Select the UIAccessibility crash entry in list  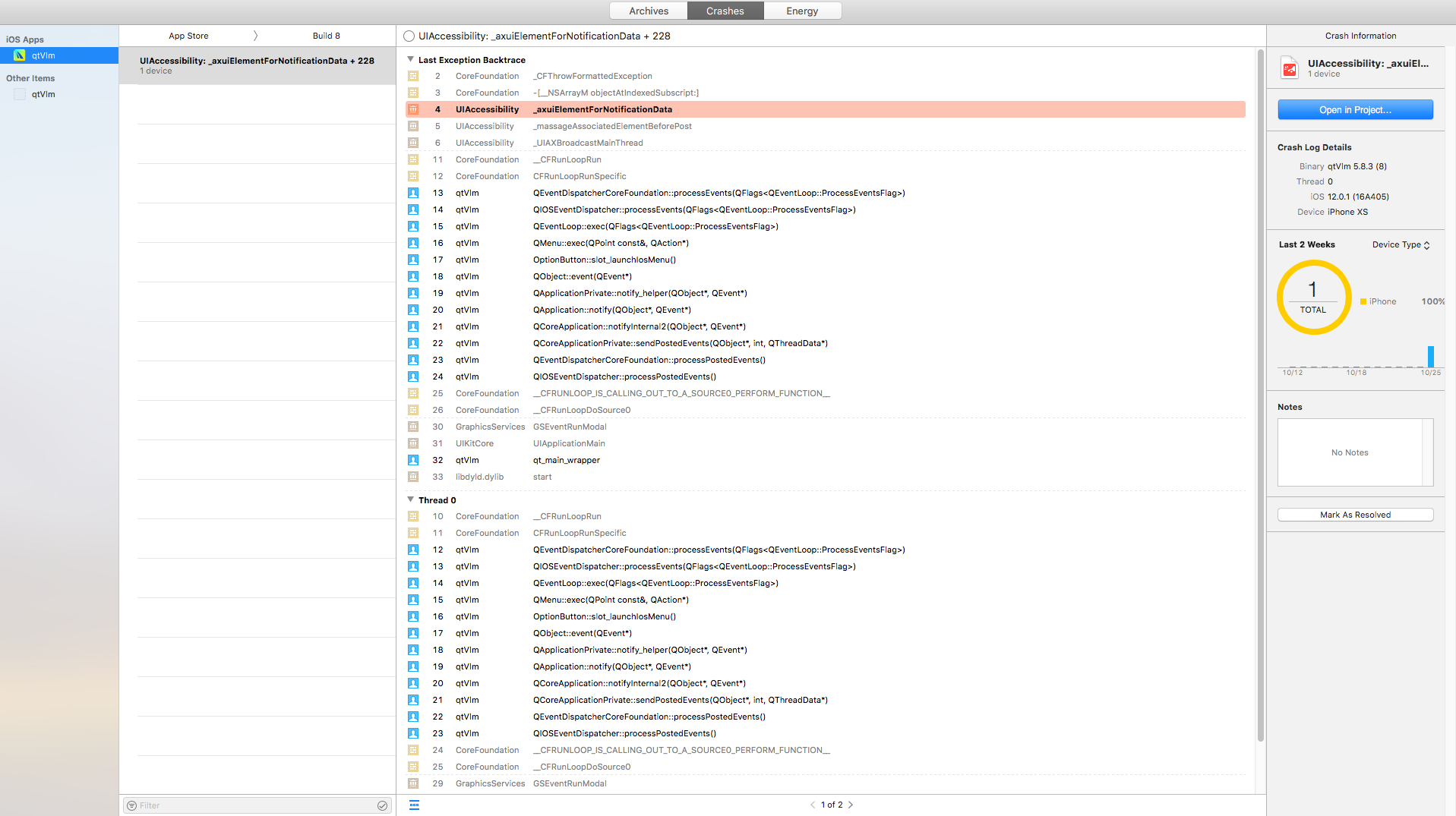[257, 65]
